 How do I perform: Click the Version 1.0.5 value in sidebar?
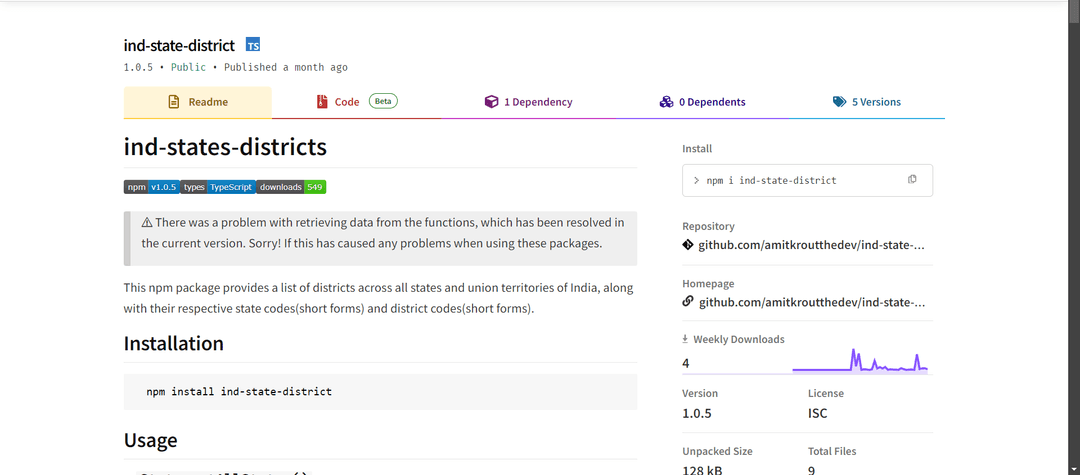pos(696,414)
